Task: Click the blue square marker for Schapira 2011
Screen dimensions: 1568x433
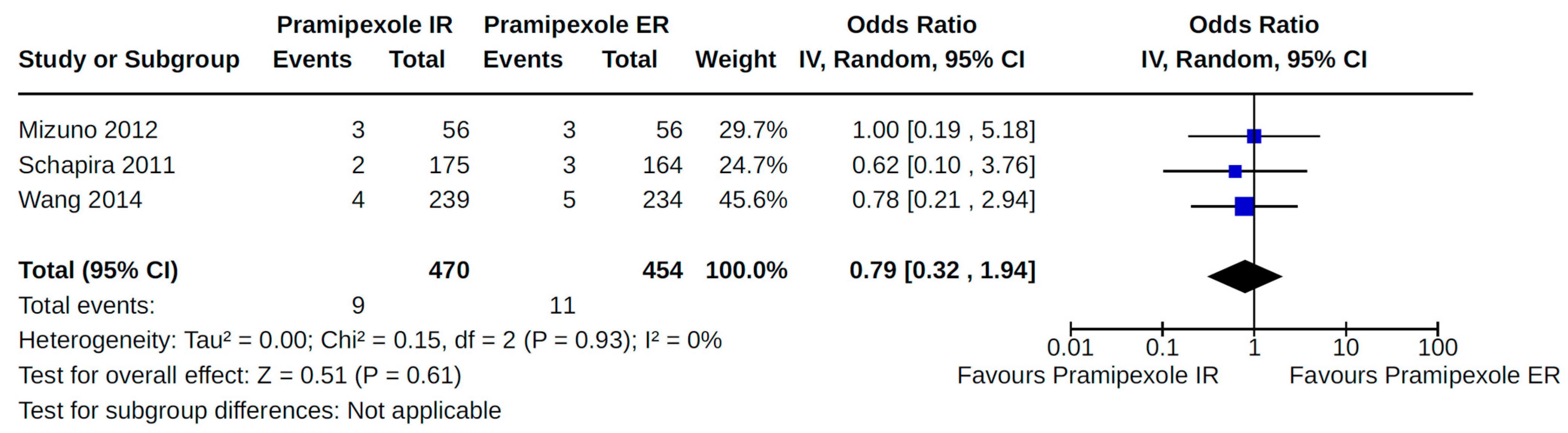Action: (x=1234, y=171)
